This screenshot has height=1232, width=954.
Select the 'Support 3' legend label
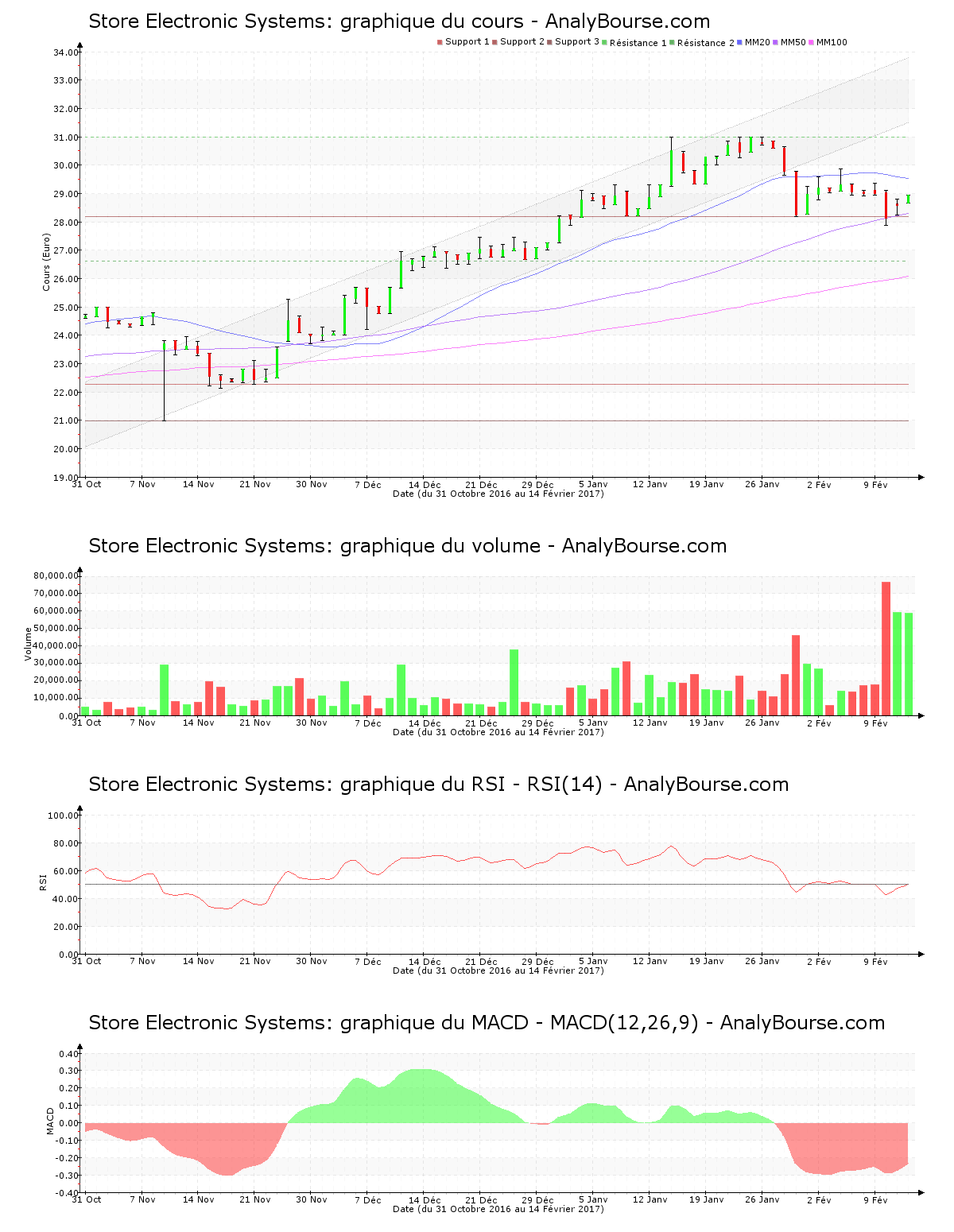click(577, 42)
